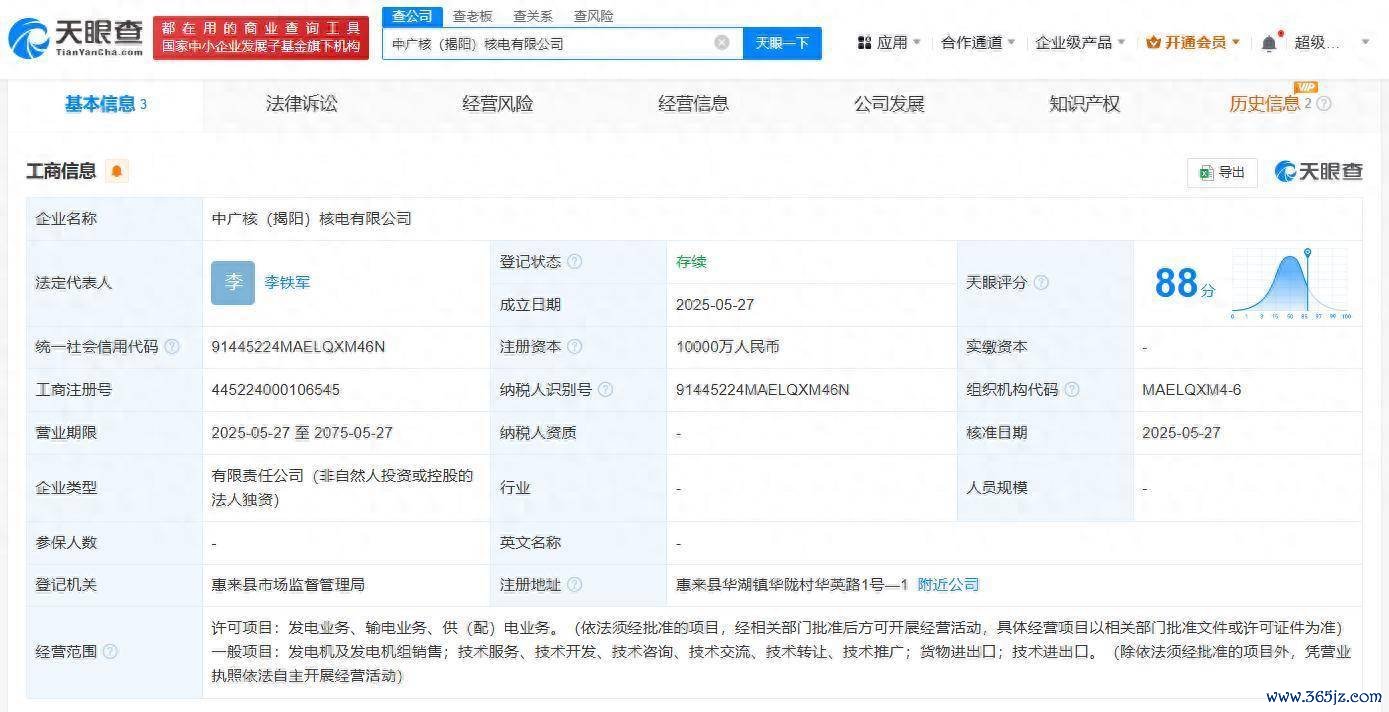The image size is (1389, 712).
Task: Switch to the 历史信息 tab
Action: (1264, 104)
